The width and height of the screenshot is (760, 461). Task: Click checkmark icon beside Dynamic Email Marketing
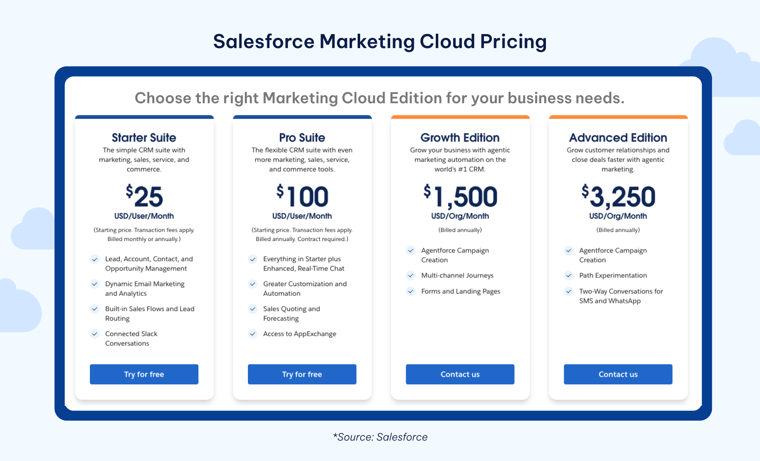point(95,284)
